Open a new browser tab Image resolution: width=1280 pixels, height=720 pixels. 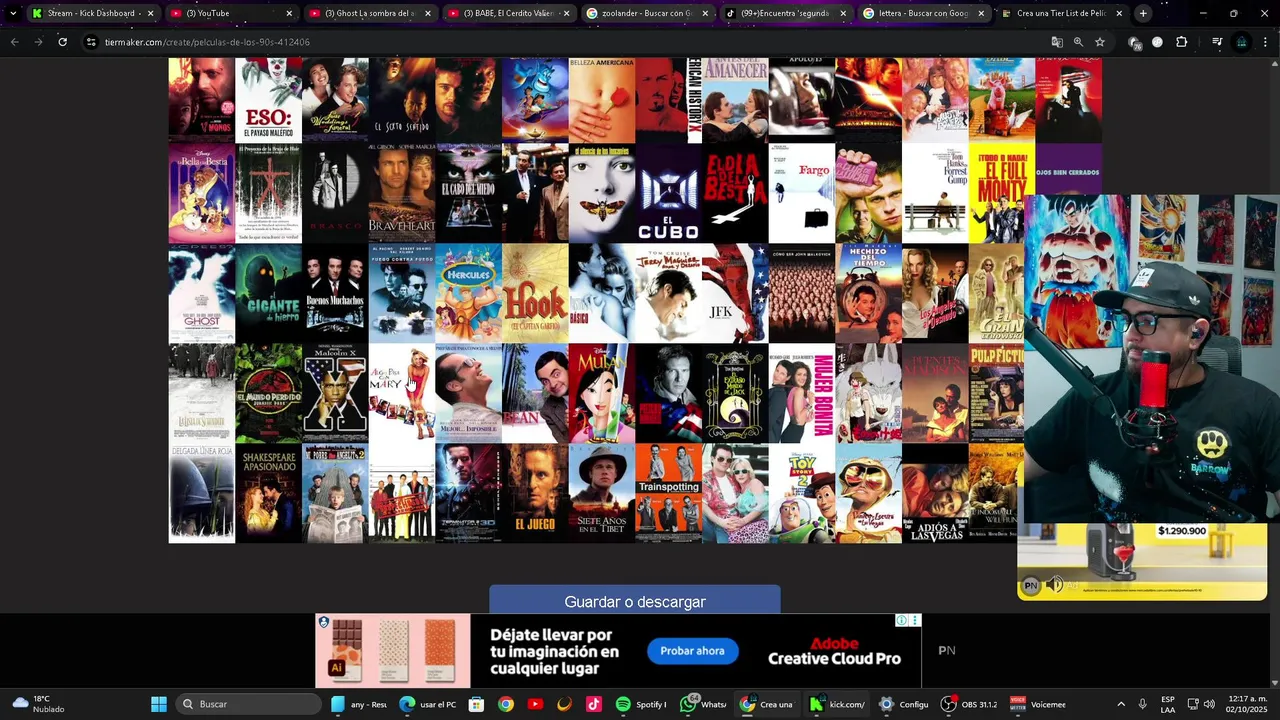(1143, 13)
